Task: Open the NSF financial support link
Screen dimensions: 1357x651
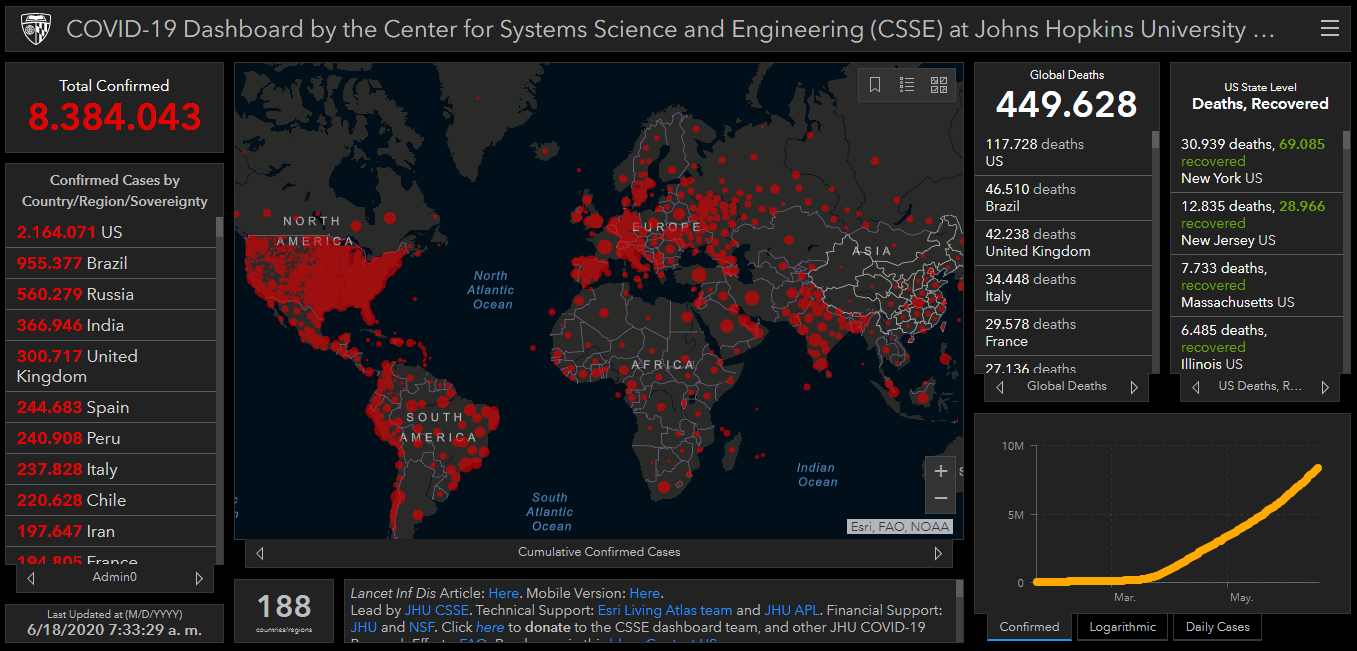Action: pyautogui.click(x=421, y=627)
